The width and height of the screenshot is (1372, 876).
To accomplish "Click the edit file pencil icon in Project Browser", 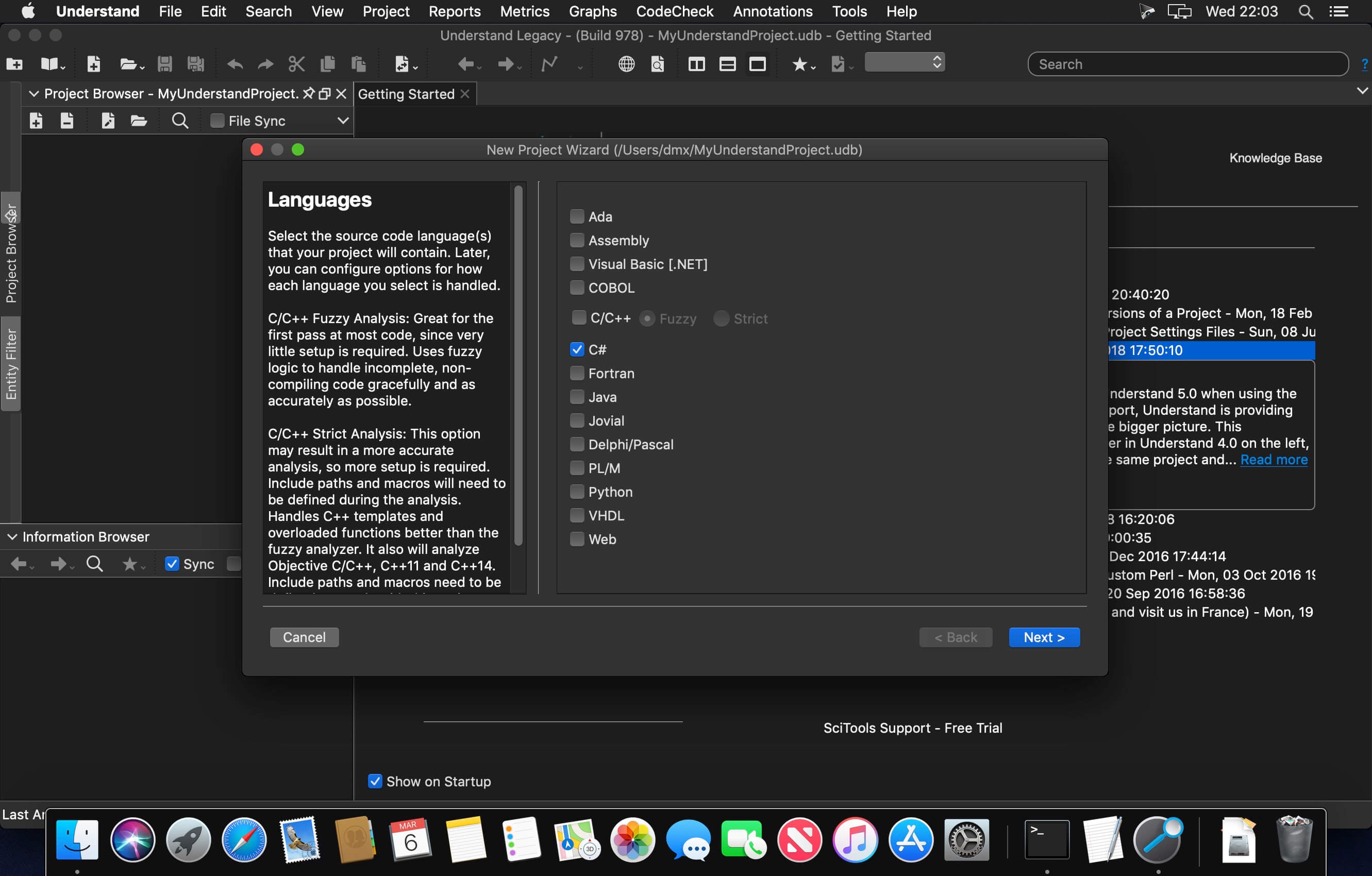I will 108,121.
